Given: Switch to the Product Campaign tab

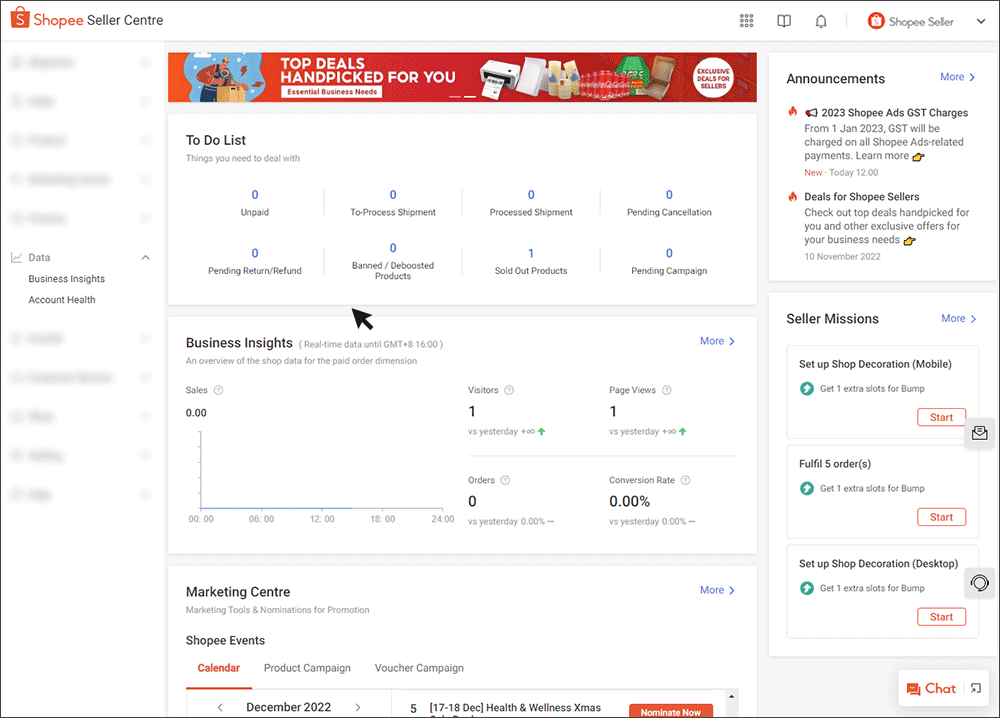Looking at the screenshot, I should pos(307,668).
